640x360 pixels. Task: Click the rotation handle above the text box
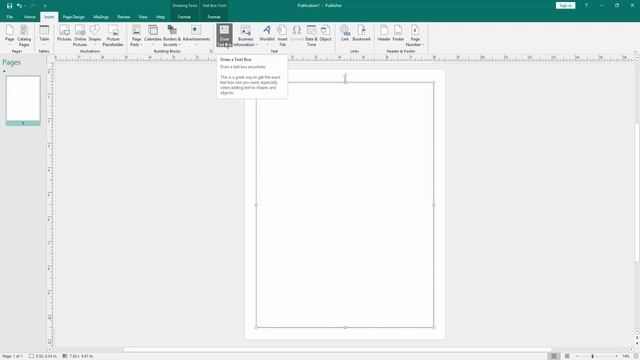coord(345,75)
